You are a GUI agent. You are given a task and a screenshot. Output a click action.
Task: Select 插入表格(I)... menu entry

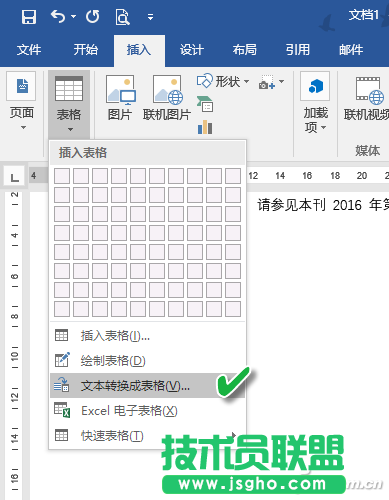click(x=147, y=336)
